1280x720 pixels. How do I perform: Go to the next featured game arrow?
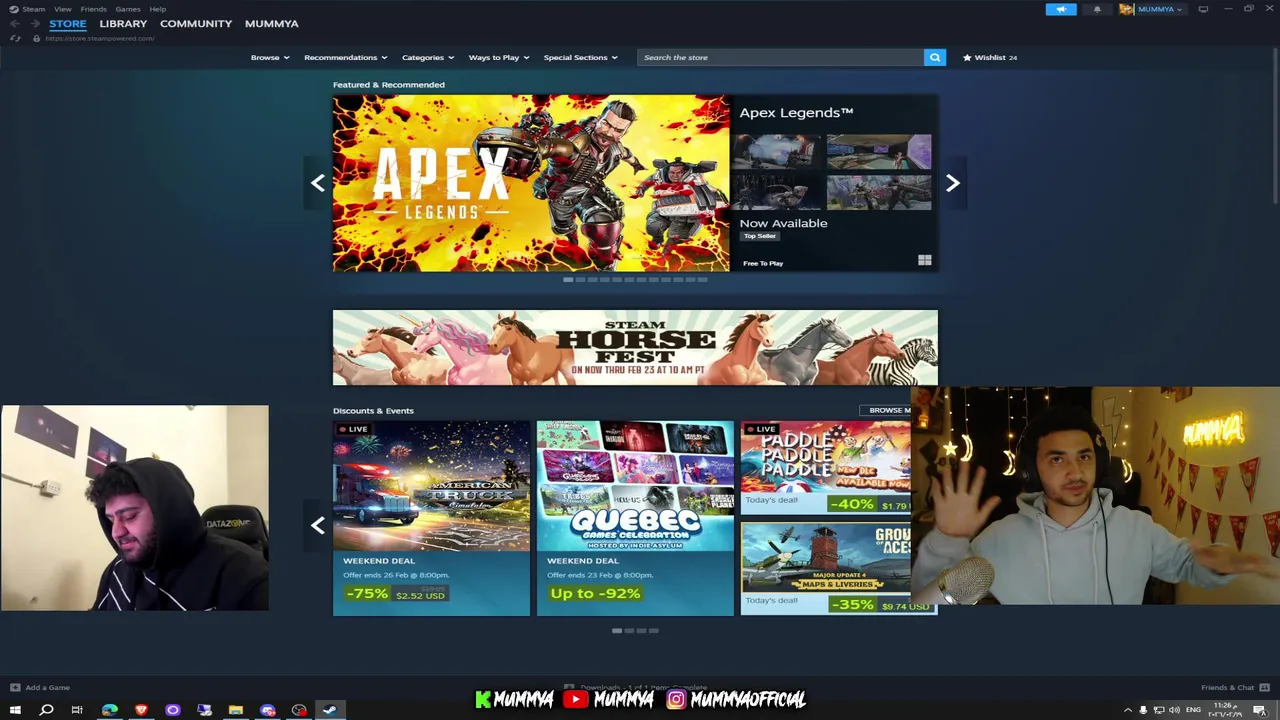click(952, 183)
